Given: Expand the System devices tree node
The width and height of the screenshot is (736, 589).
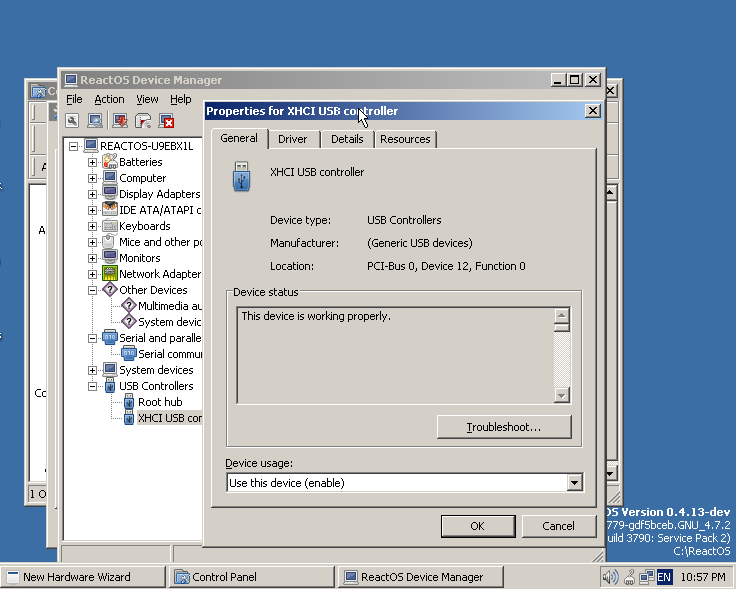Looking at the screenshot, I should pos(92,371).
